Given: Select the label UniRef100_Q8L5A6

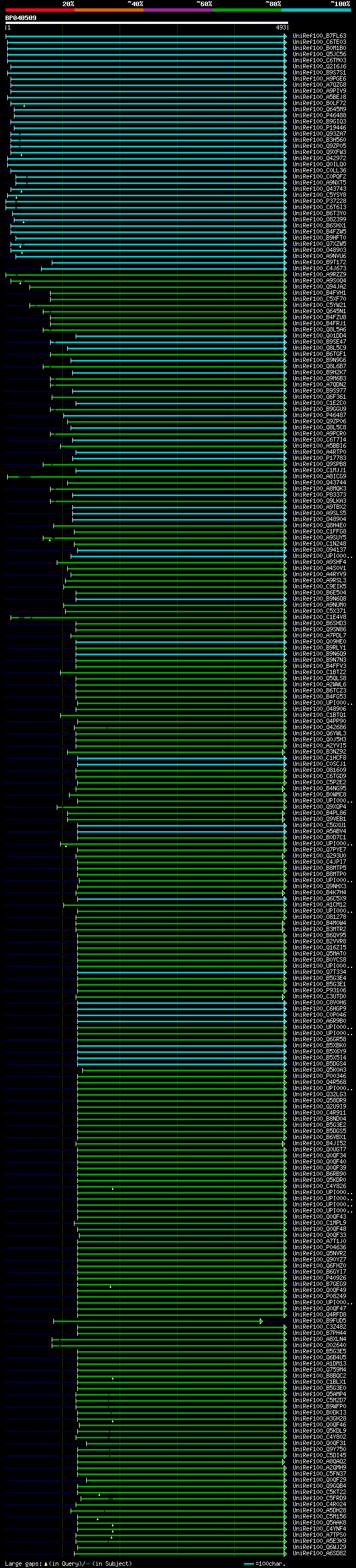Looking at the screenshot, I should [x=319, y=329].
